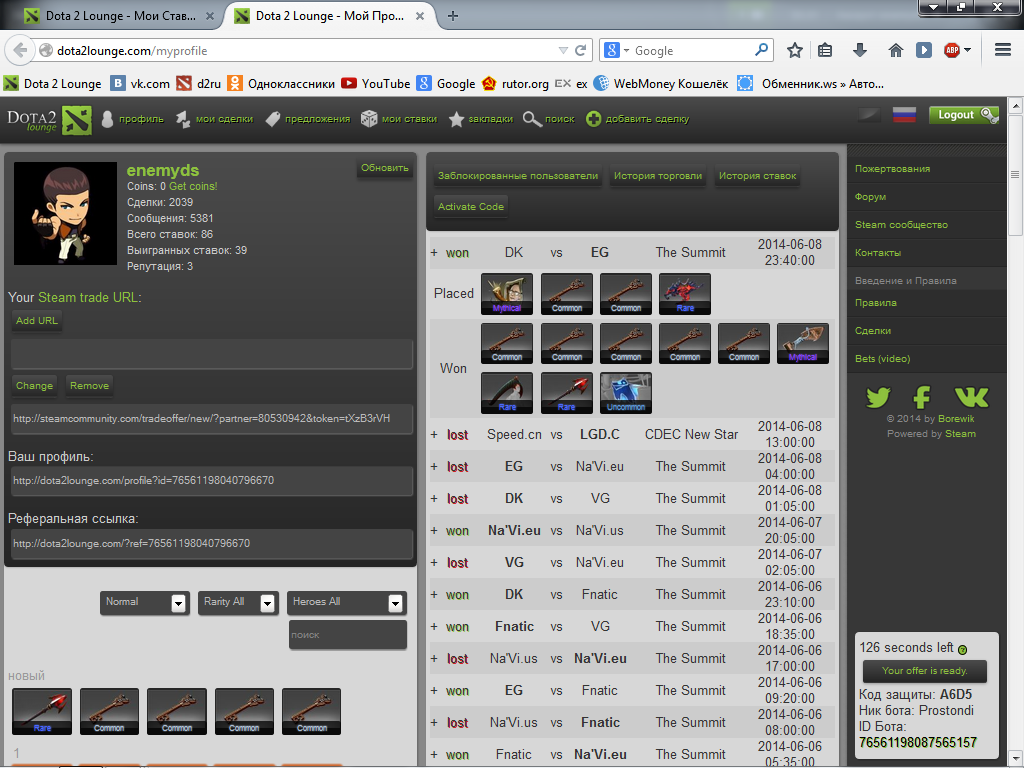The width and height of the screenshot is (1024, 768).
Task: Expand DK vs Fnatic won bet
Action: pos(434,595)
